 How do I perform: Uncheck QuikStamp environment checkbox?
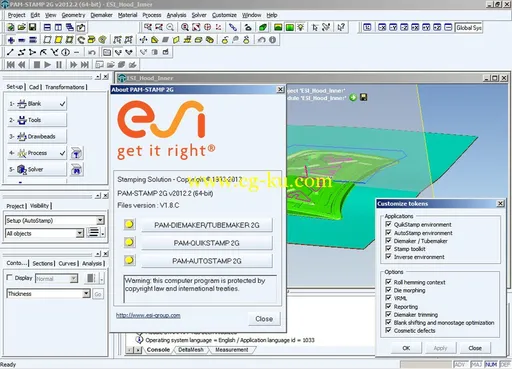(388, 224)
